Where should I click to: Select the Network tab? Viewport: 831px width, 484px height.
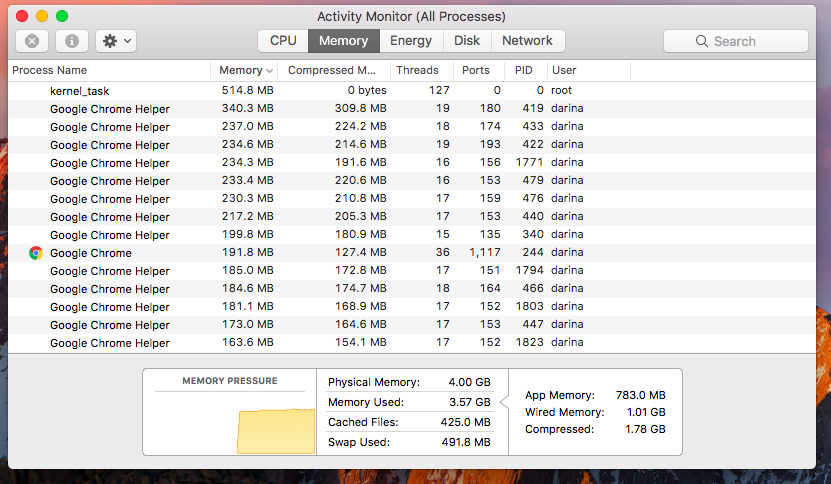pyautogui.click(x=527, y=41)
